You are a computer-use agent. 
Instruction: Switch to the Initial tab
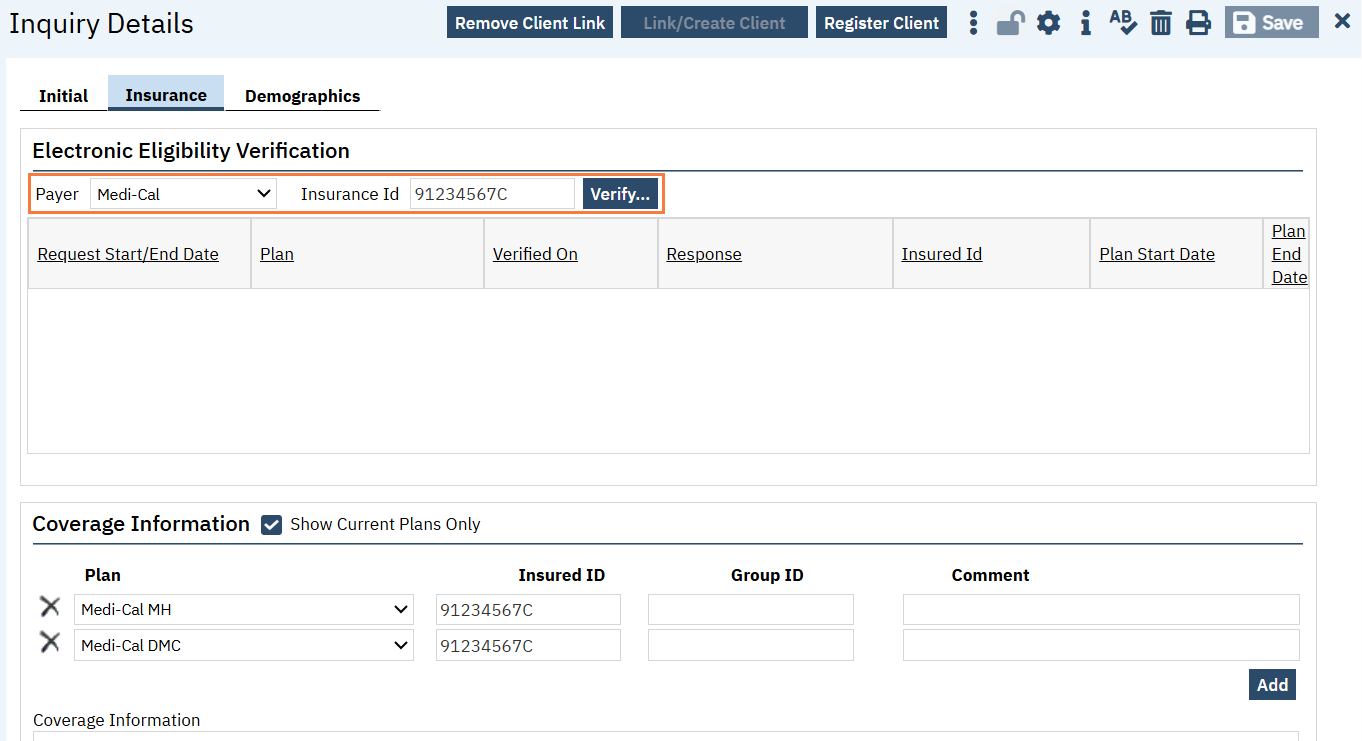pyautogui.click(x=64, y=96)
